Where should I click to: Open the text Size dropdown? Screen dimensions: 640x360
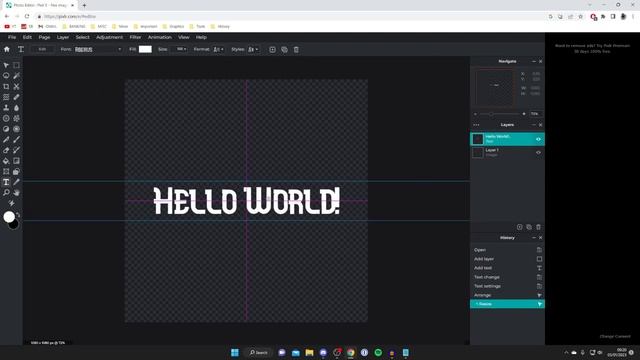point(181,49)
